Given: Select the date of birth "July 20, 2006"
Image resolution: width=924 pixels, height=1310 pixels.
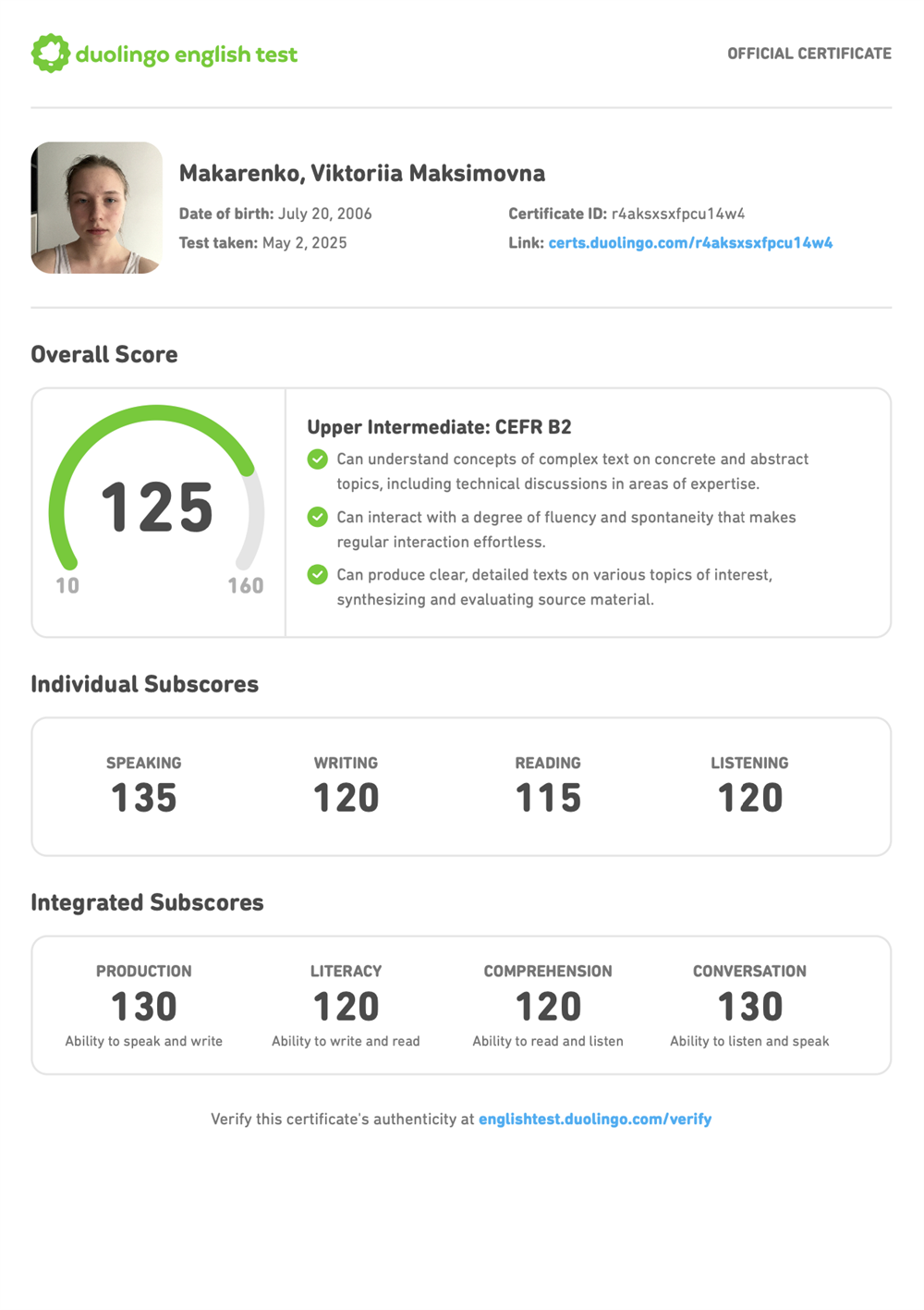Looking at the screenshot, I should coord(325,214).
